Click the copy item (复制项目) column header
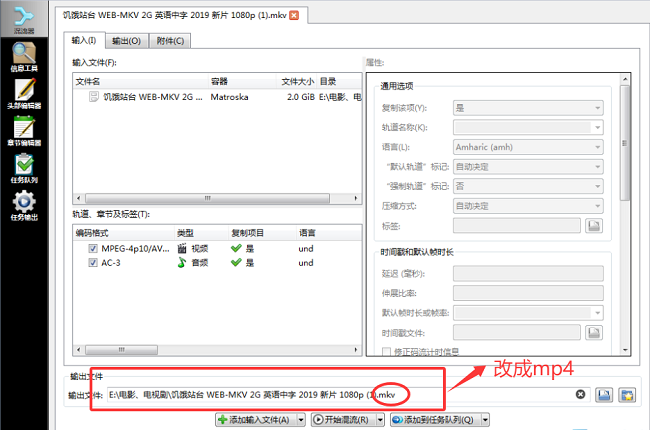The image size is (650, 430). (x=262, y=233)
